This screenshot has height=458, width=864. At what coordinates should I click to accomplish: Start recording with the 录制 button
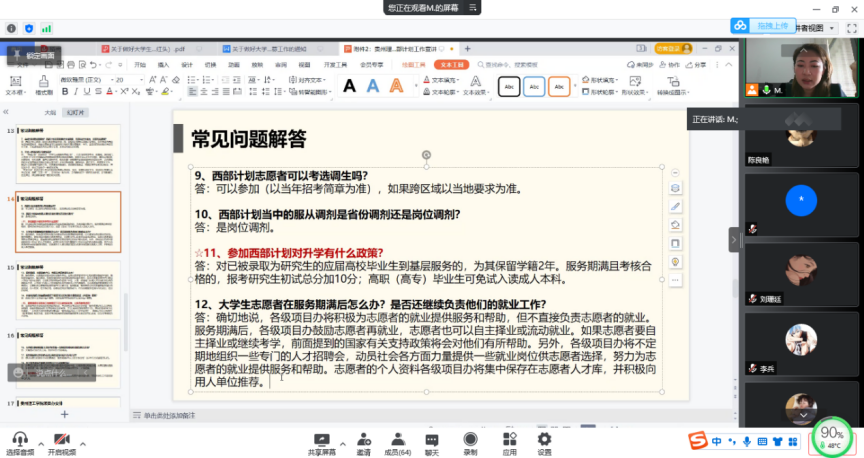click(470, 443)
